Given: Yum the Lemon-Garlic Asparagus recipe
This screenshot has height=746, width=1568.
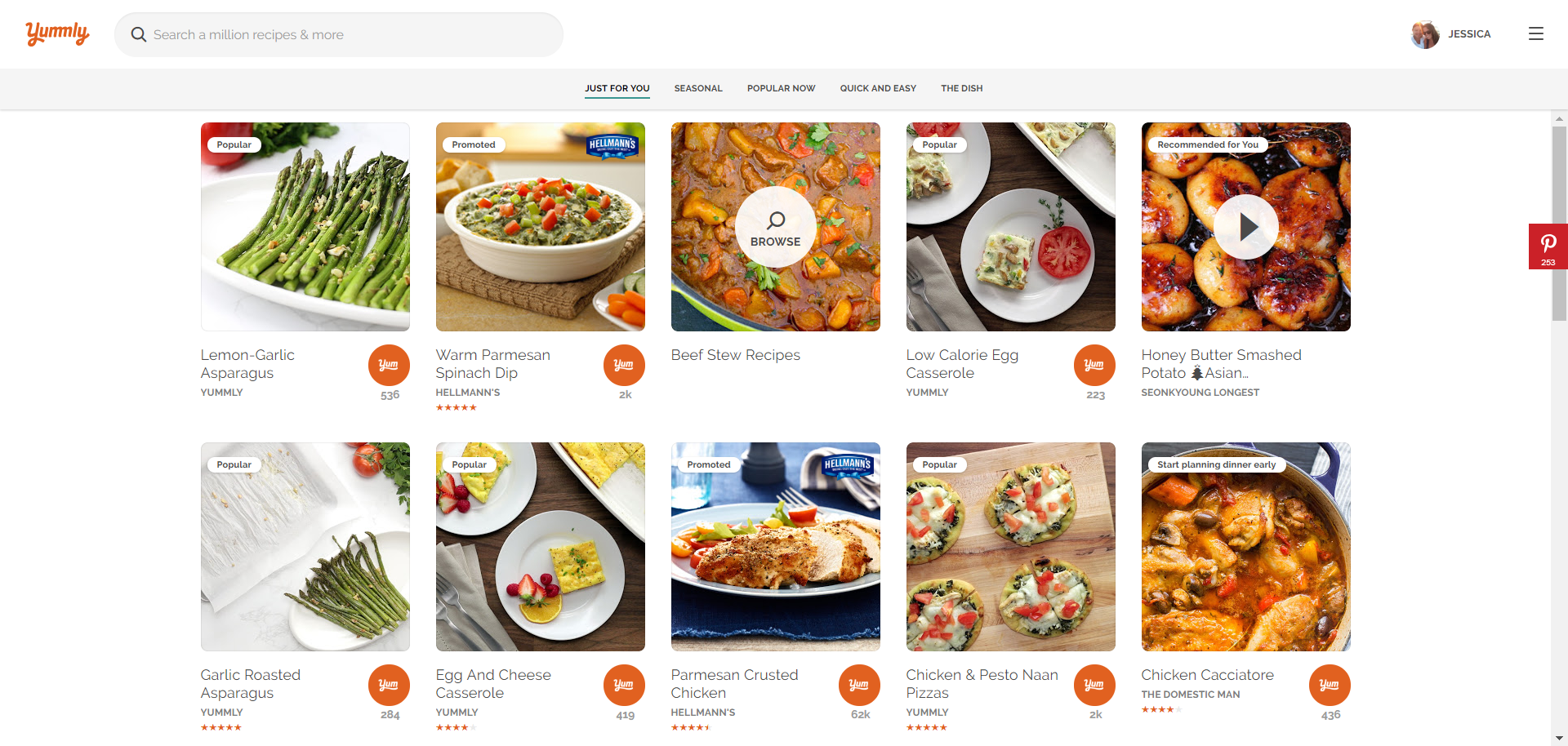Looking at the screenshot, I should click(389, 365).
